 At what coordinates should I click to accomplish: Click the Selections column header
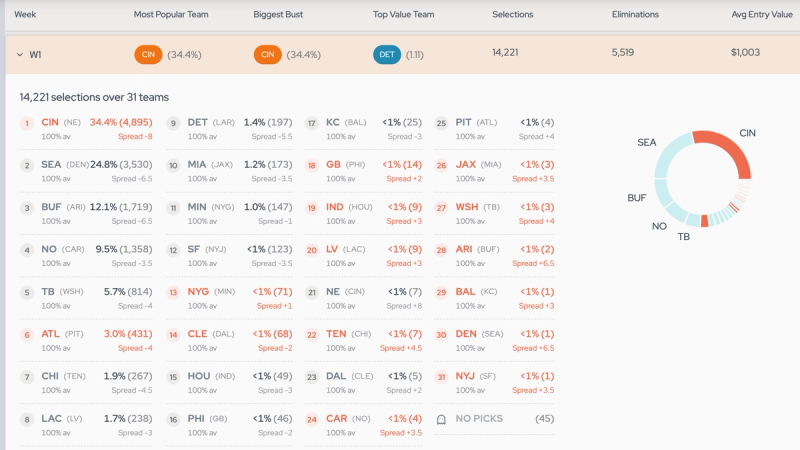513,14
